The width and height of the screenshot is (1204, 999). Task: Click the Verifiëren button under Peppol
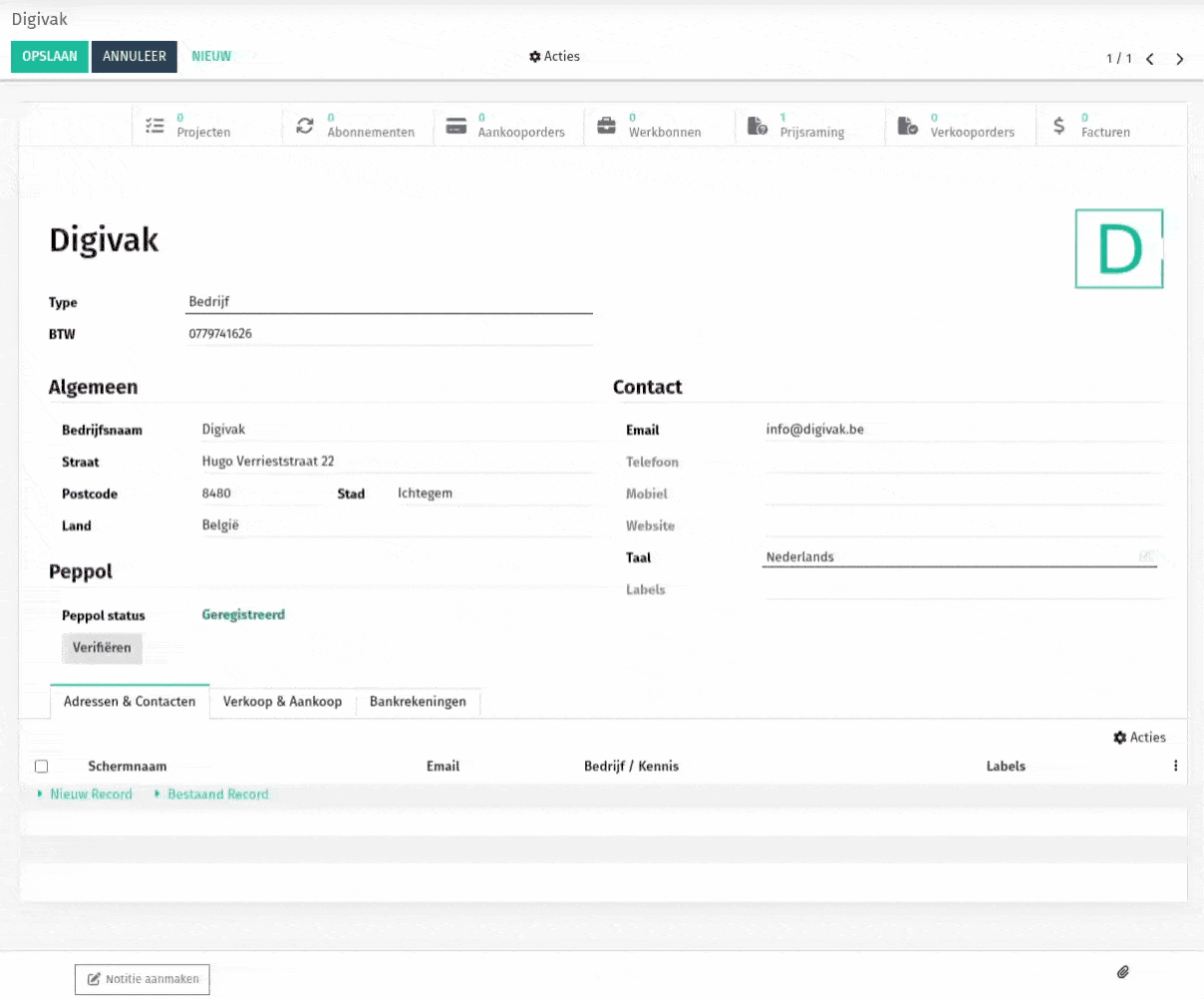[102, 648]
